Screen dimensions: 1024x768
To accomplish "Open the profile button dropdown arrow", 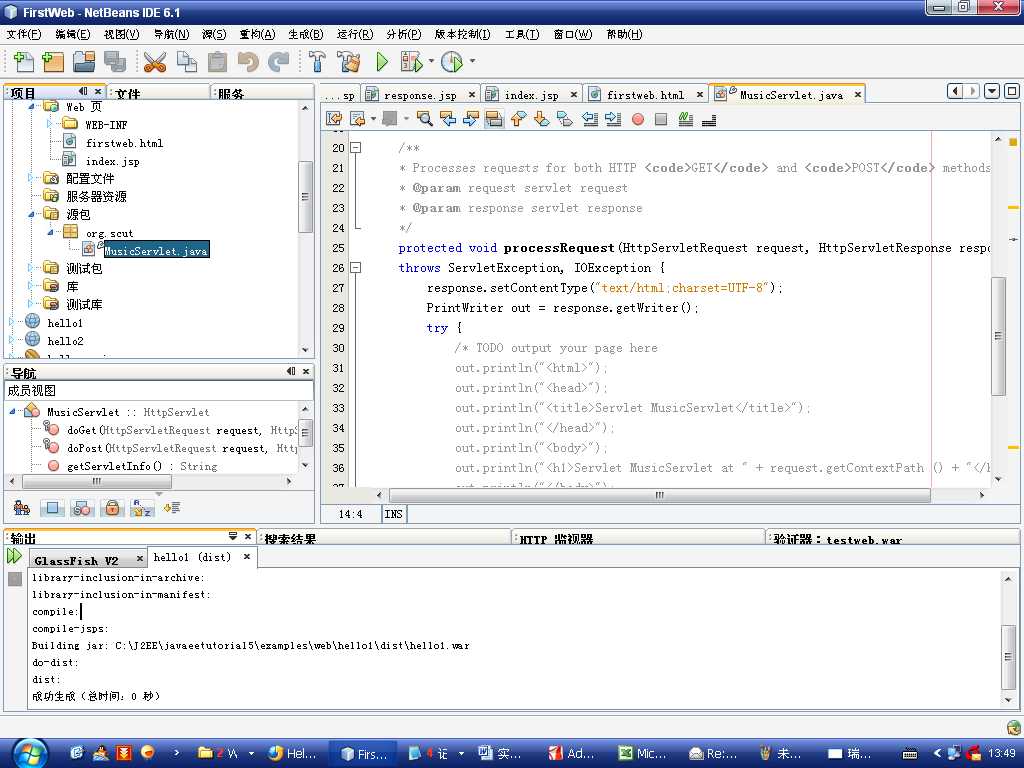I will (x=472, y=62).
